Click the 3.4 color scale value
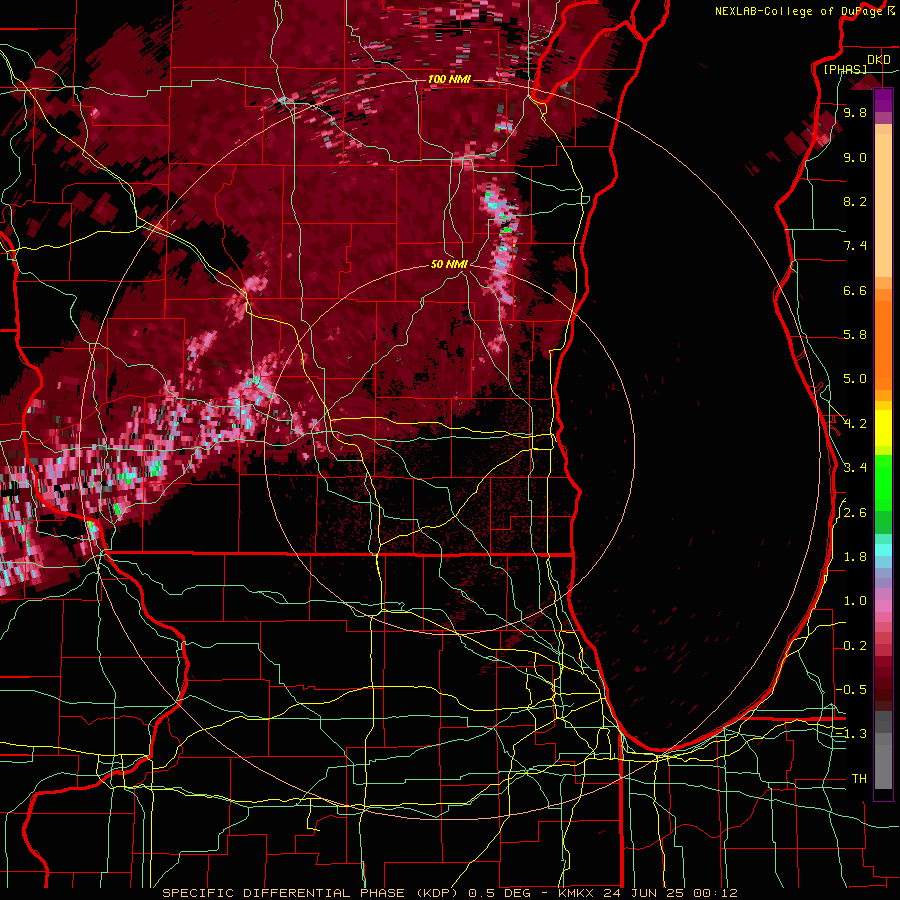 click(x=855, y=468)
